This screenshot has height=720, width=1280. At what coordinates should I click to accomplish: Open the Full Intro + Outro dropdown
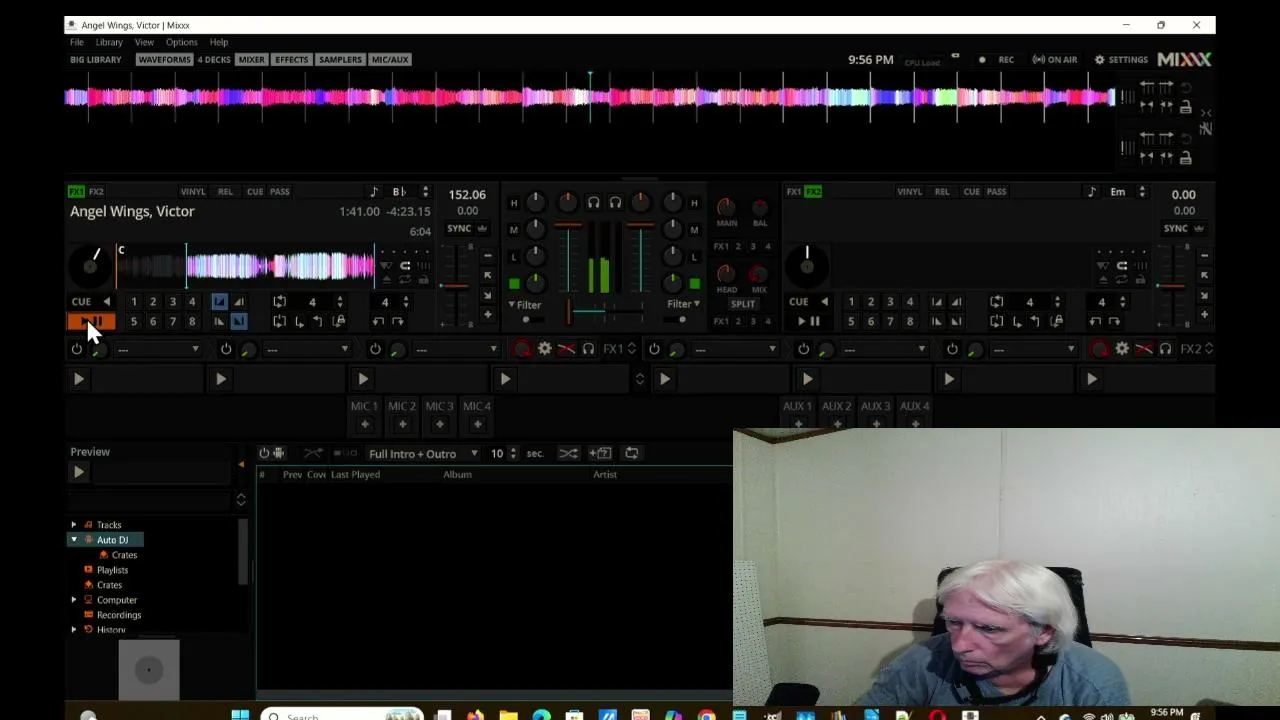coord(422,454)
